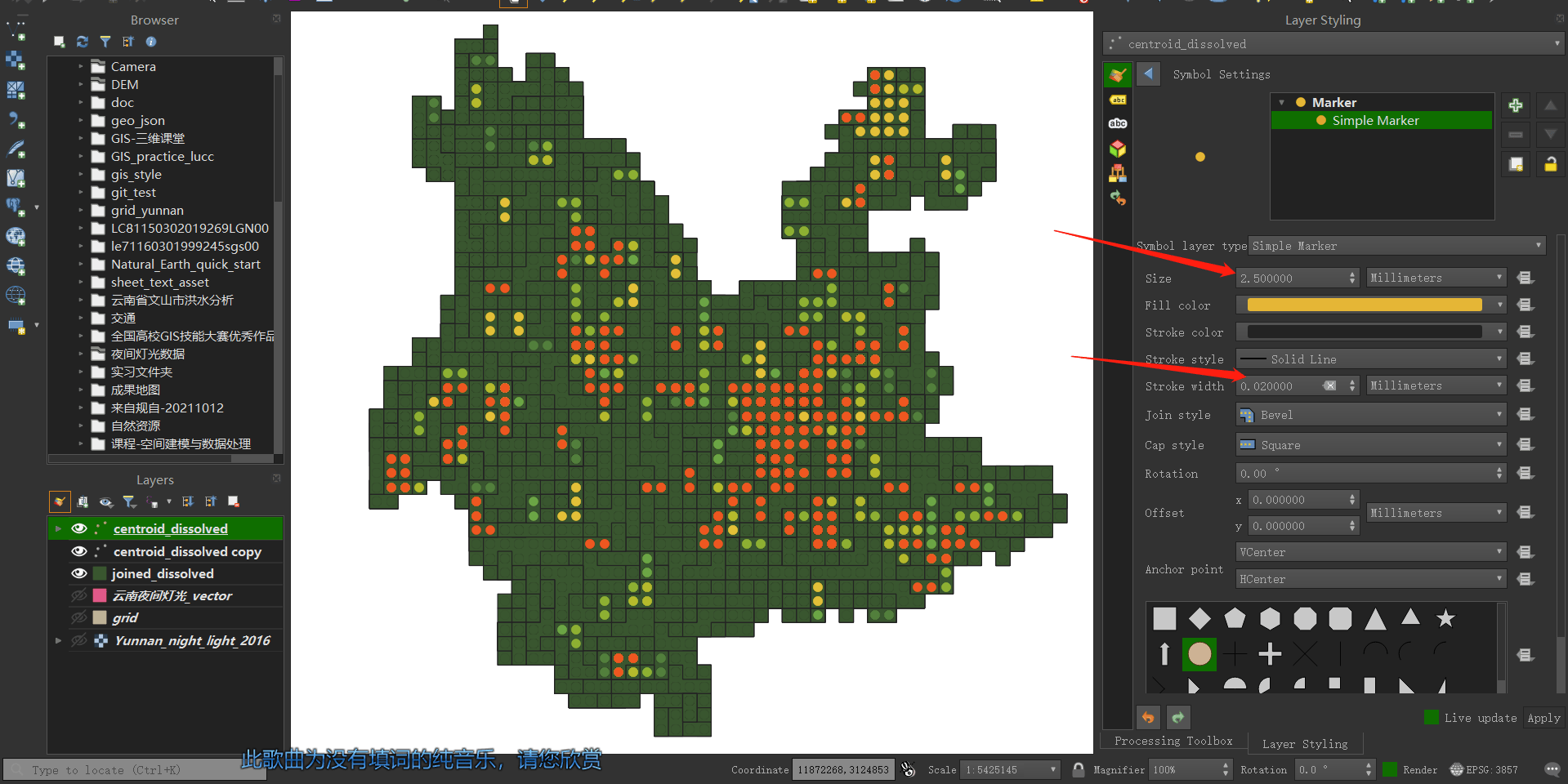Click the EPSG:3857 CRS button
The image size is (1568, 784).
1484,770
